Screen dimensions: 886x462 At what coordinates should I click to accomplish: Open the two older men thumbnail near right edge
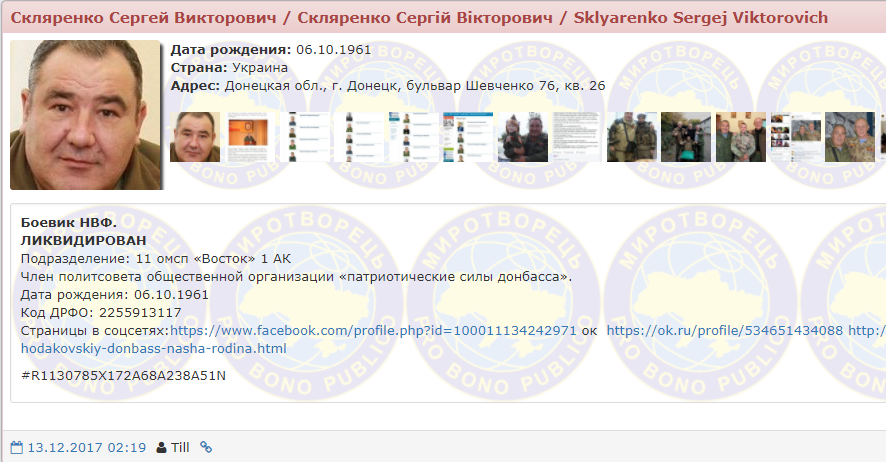(x=850, y=137)
